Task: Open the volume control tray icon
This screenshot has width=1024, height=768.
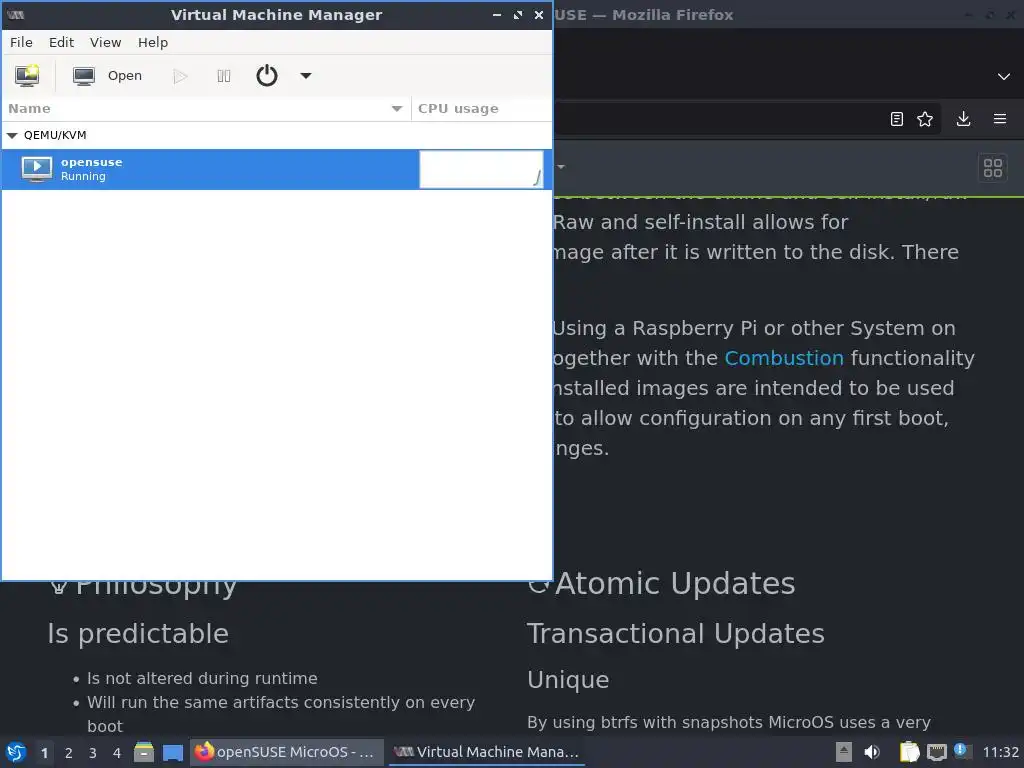Action: (872, 752)
